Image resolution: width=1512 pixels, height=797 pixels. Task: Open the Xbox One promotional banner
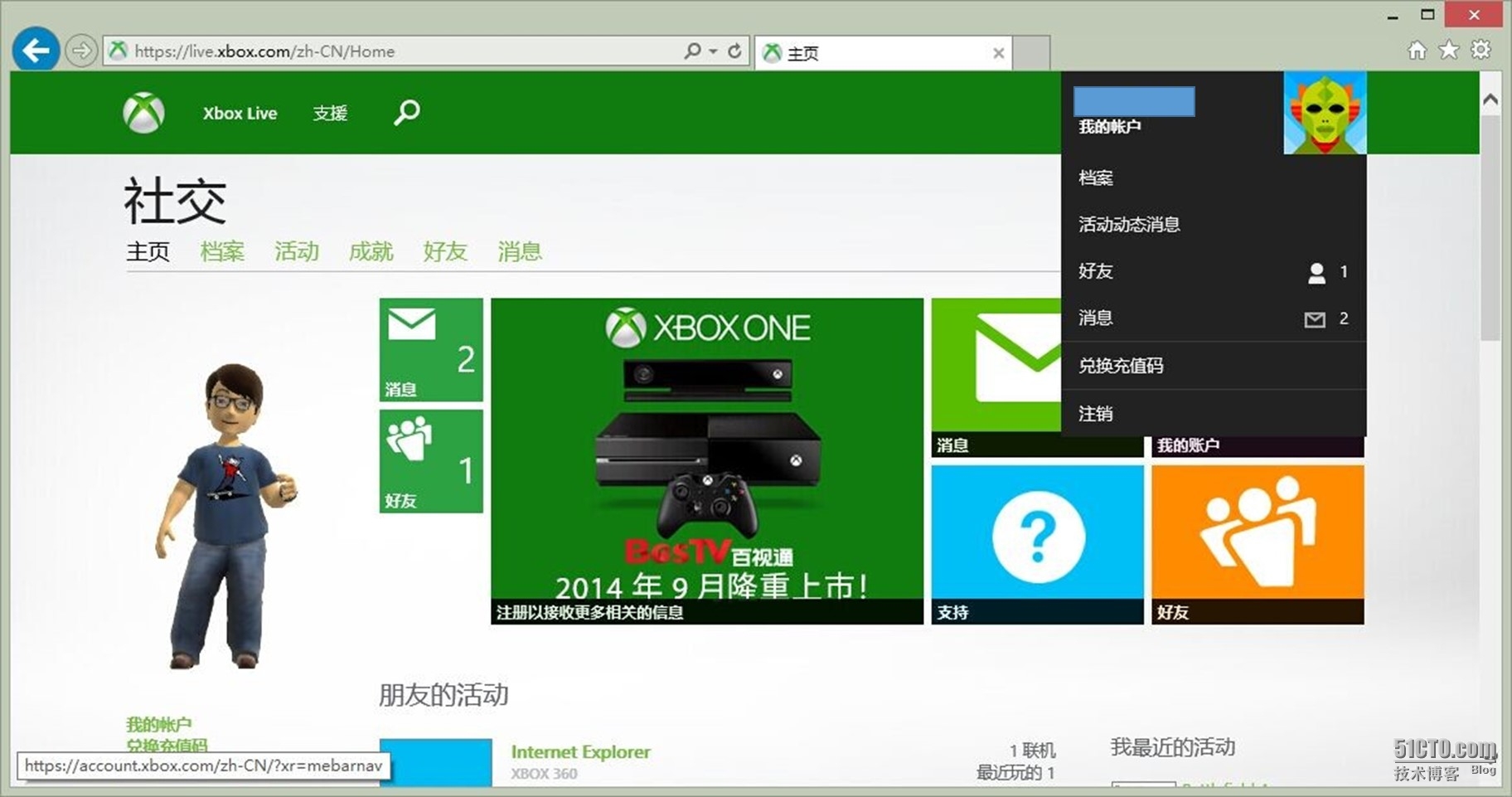click(x=707, y=461)
